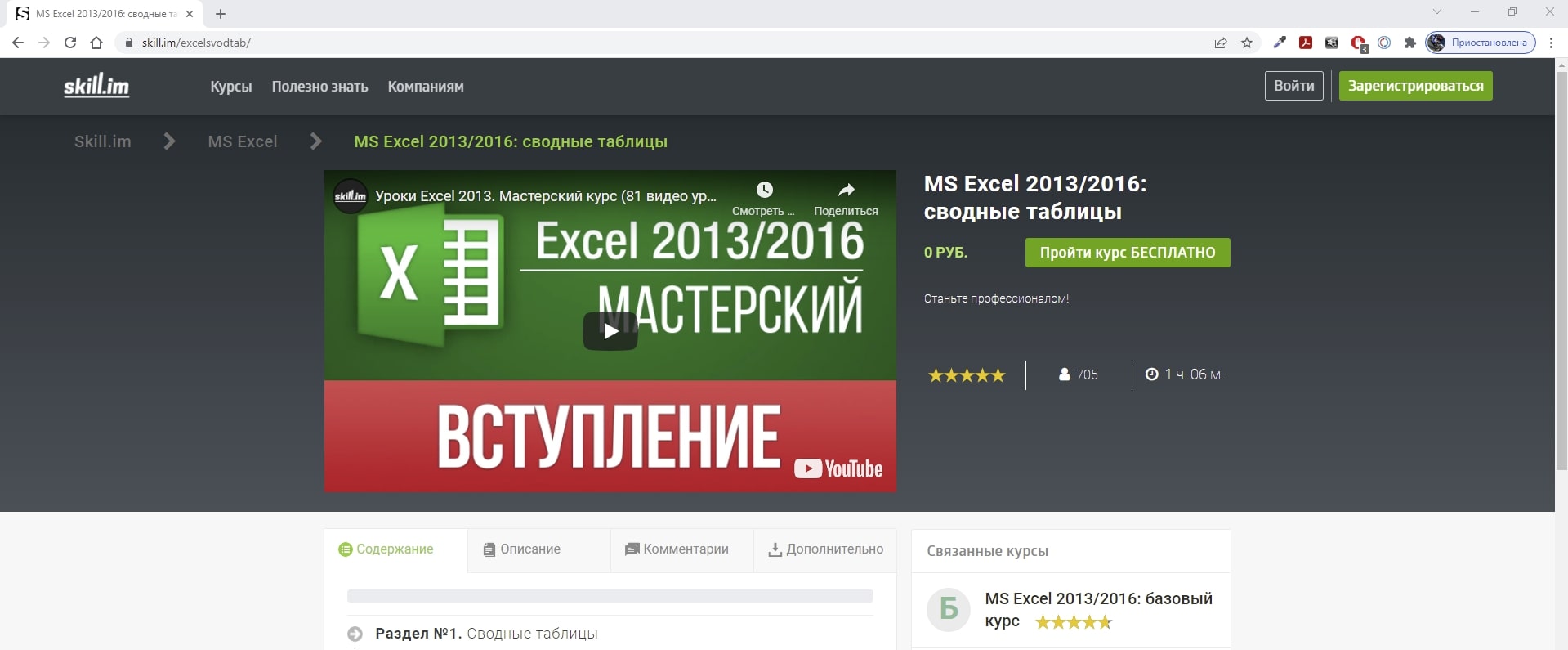The width and height of the screenshot is (1568, 650).
Task: Click the page vertical scrollbar thumb
Action: 1561,270
